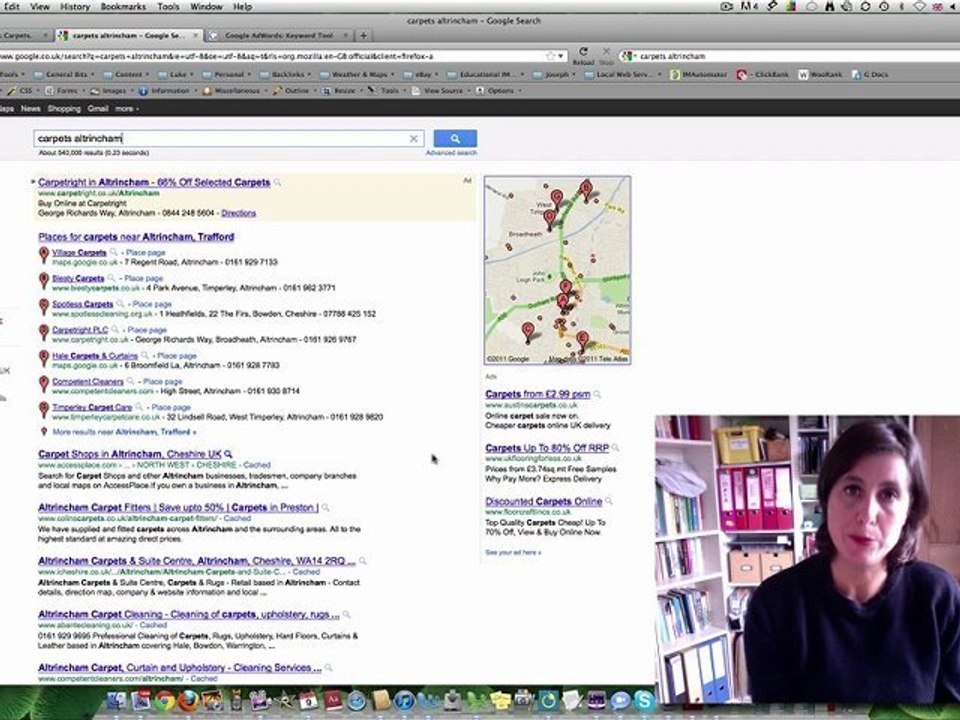Screen dimensions: 960x720
Task: Open Altrincham Carpet Fitters result
Action: pos(178,508)
